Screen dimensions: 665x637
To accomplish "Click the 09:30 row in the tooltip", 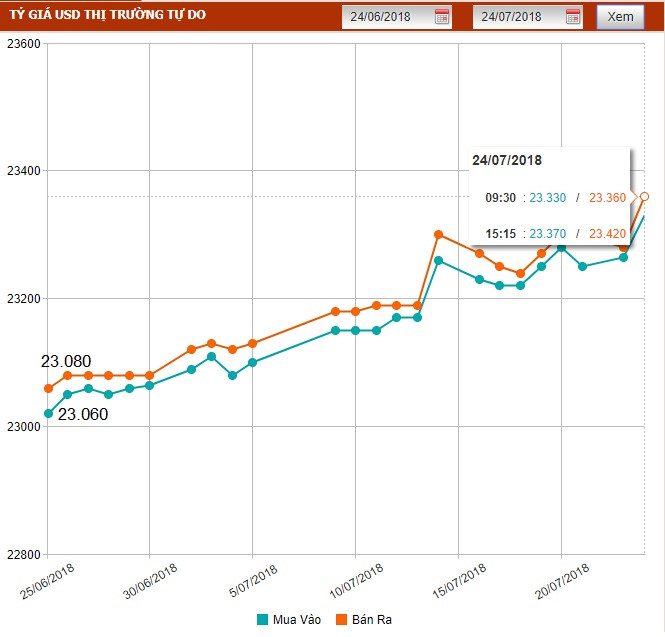I will coord(555,198).
